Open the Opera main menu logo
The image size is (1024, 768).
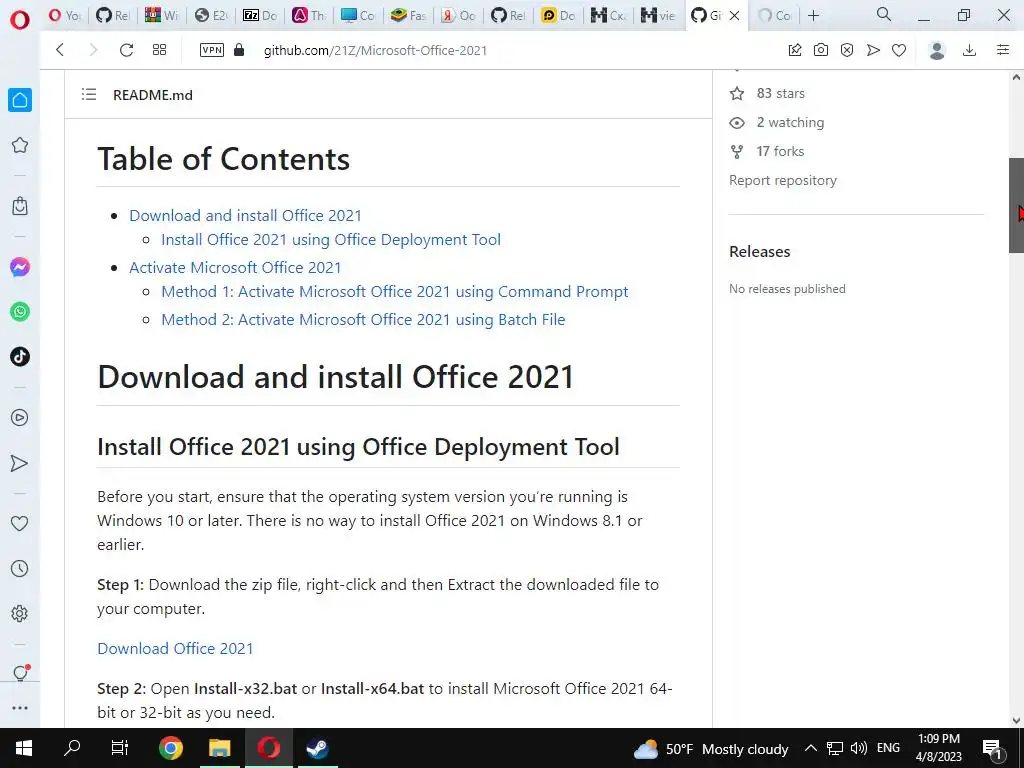(x=20, y=19)
